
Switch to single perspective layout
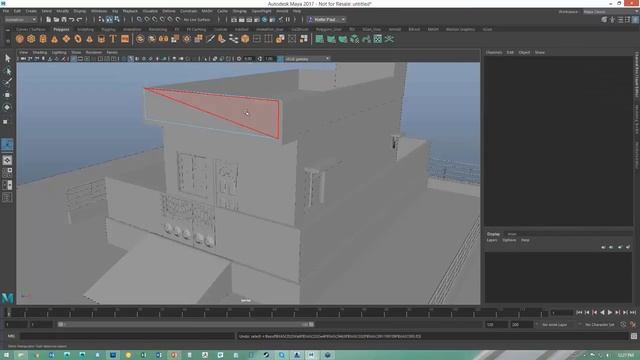click(7, 160)
